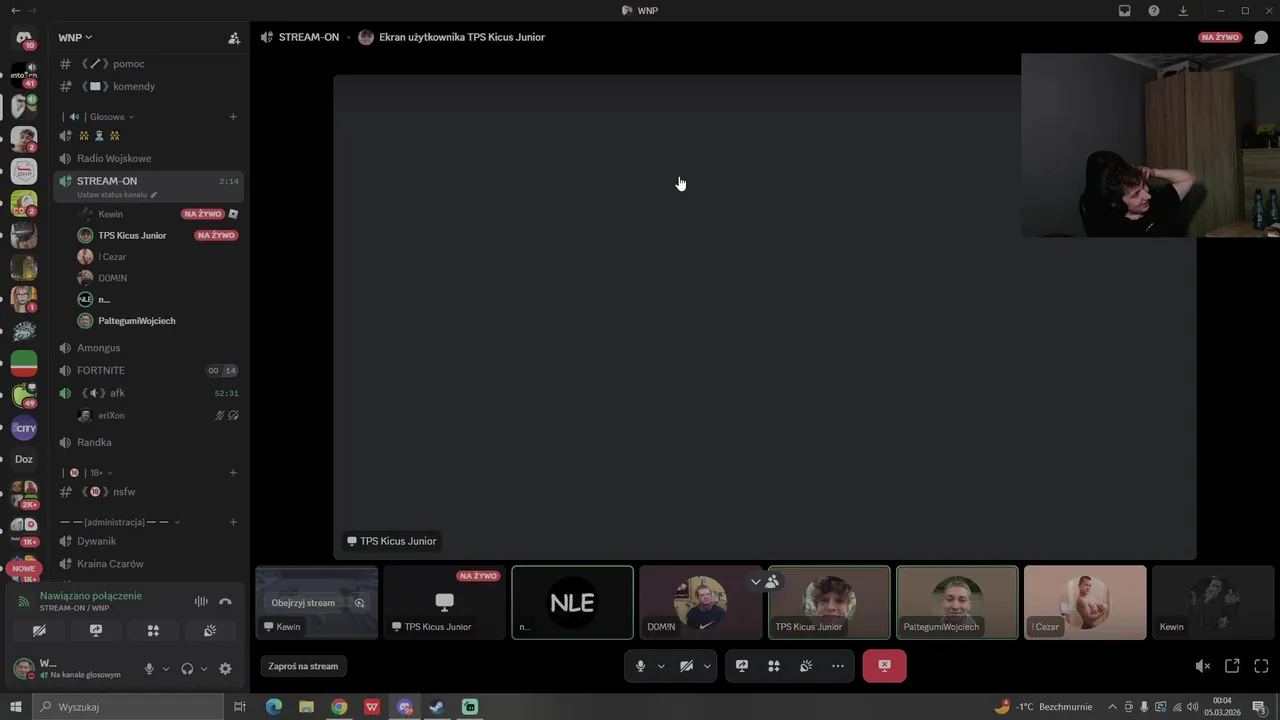Screen dimensions: 1280x720
Task: Add channel to 18+ category
Action: click(x=233, y=473)
